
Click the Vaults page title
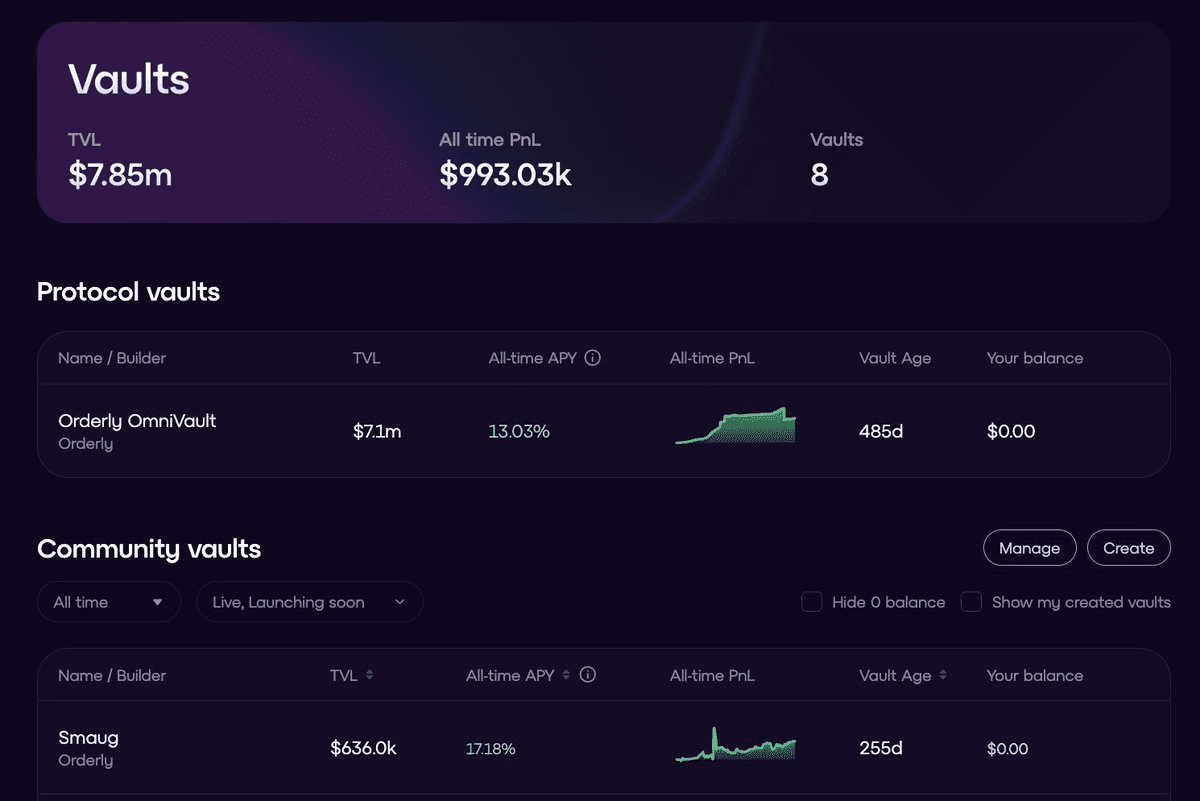(x=129, y=79)
